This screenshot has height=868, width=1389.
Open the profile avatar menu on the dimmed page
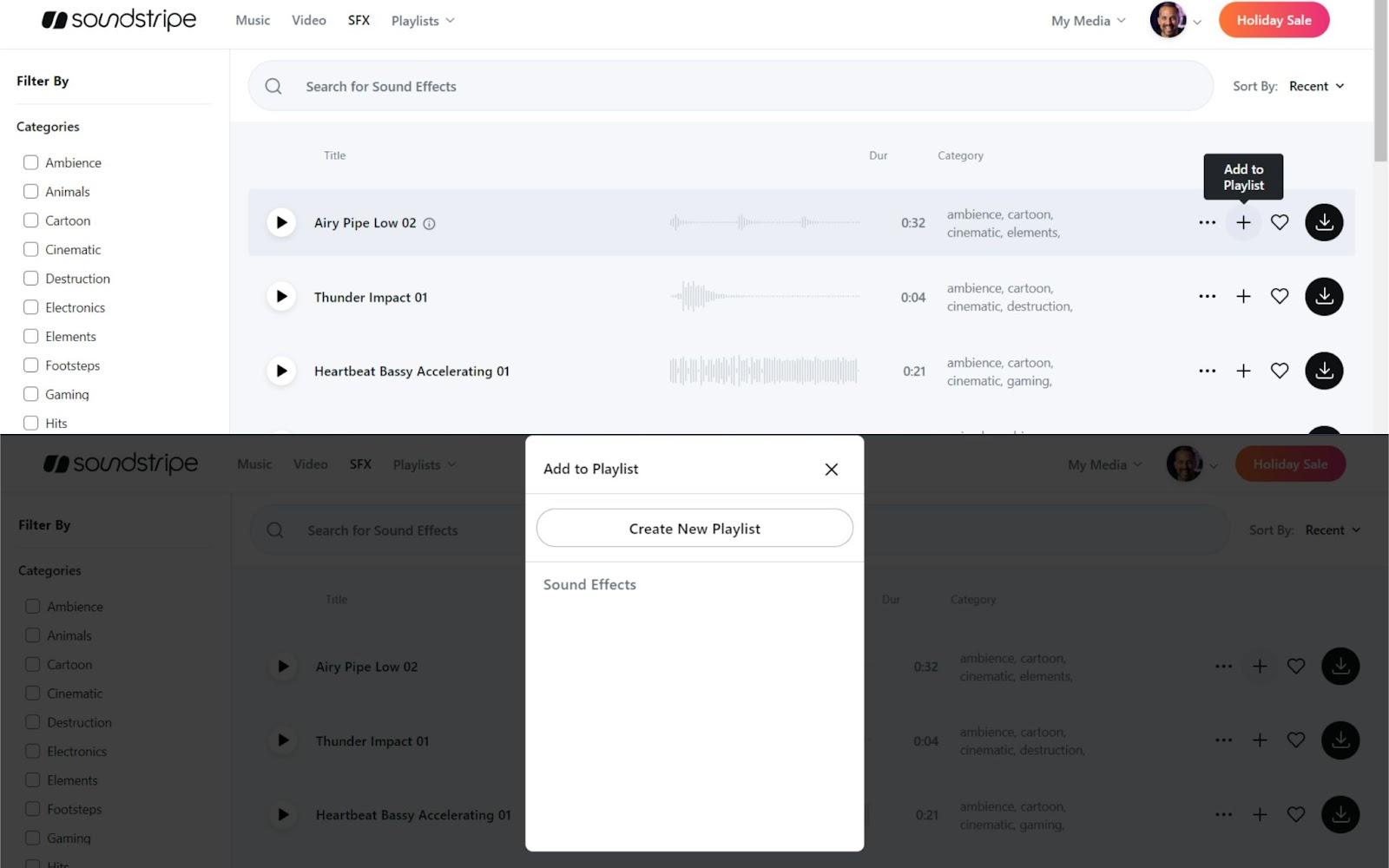[1192, 464]
